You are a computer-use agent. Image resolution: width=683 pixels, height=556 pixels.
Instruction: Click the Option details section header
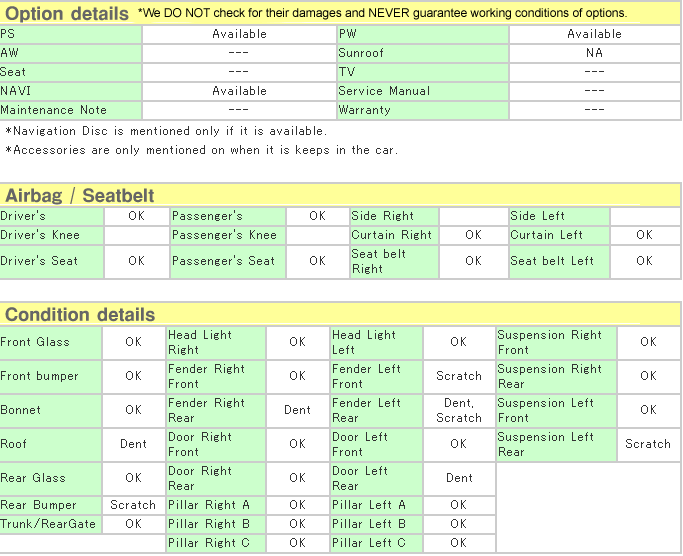66,14
